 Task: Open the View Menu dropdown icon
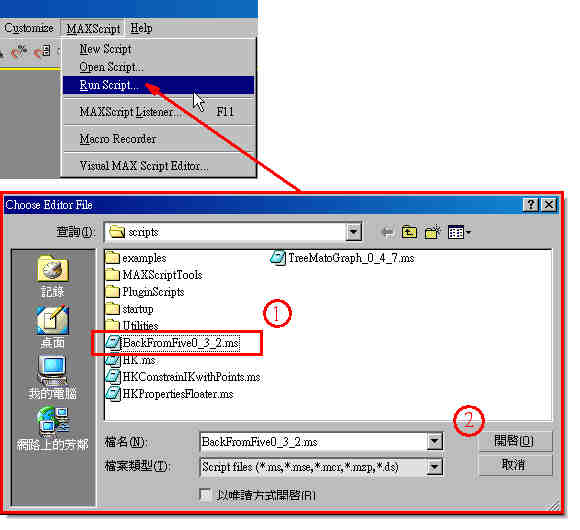[459, 232]
